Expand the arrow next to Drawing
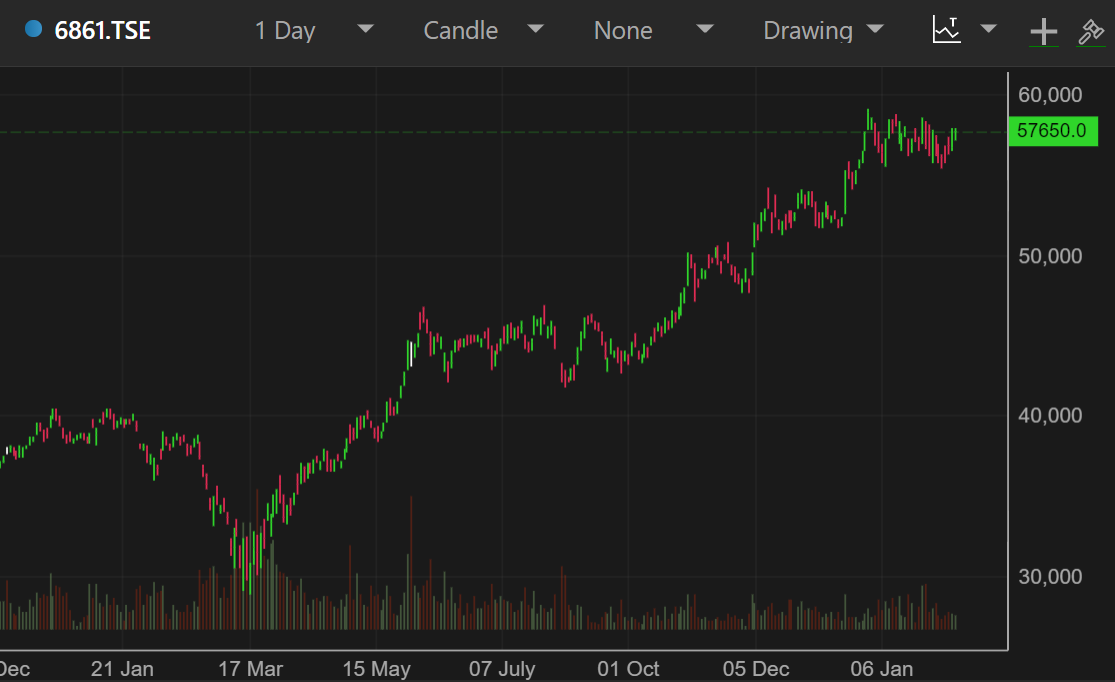This screenshot has height=682, width=1115. tap(875, 29)
